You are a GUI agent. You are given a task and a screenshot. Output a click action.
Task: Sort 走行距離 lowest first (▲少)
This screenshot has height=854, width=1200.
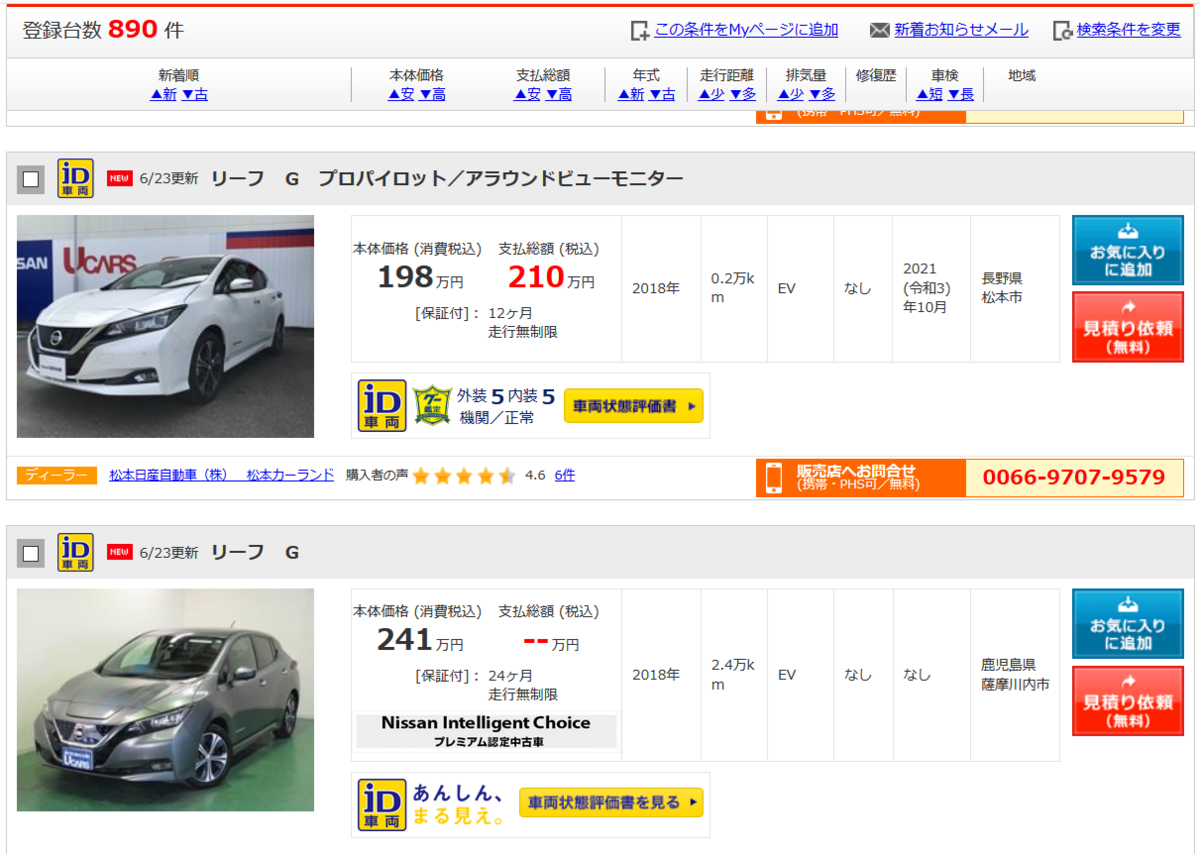[711, 94]
